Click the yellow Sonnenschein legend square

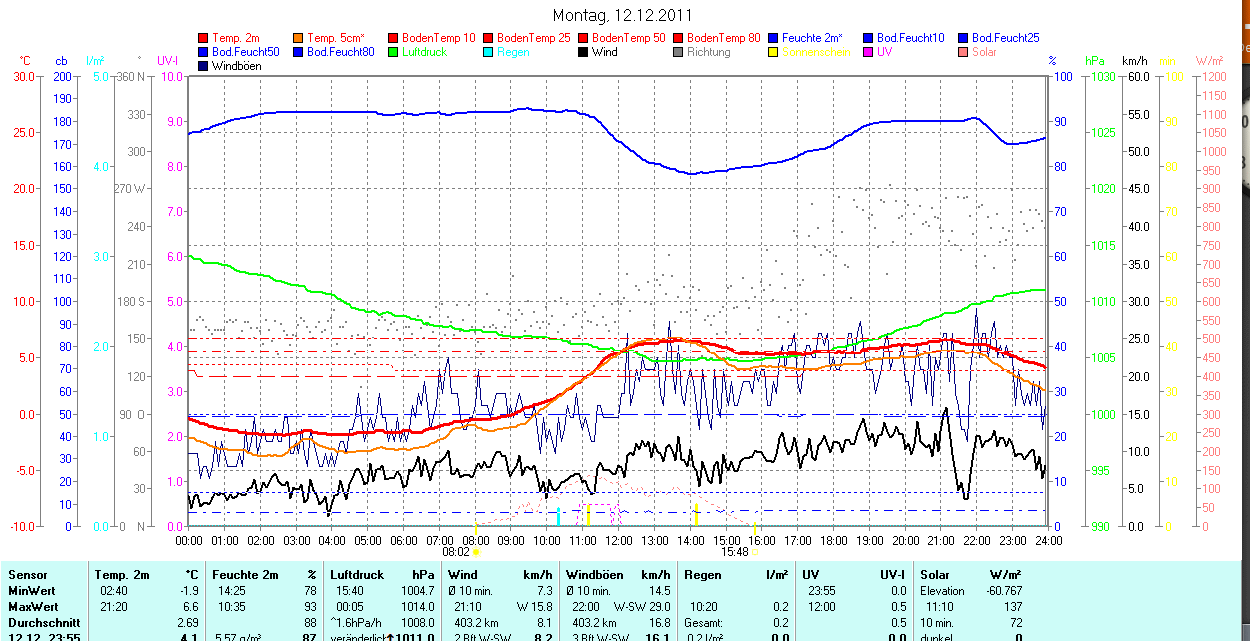774,52
